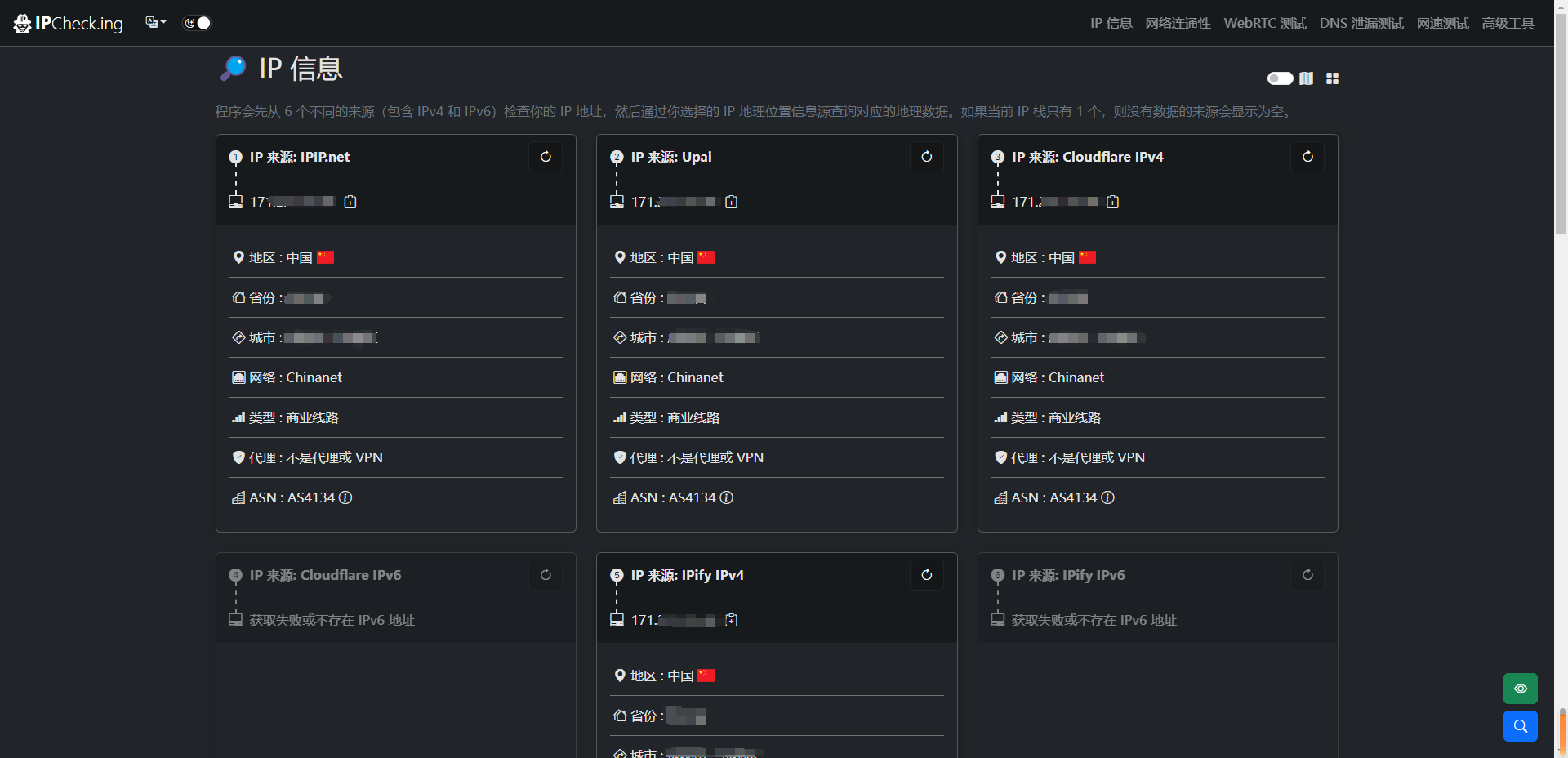The image size is (1568, 758).
Task: Go to the WebRTC 测试 section
Action: tap(1264, 23)
